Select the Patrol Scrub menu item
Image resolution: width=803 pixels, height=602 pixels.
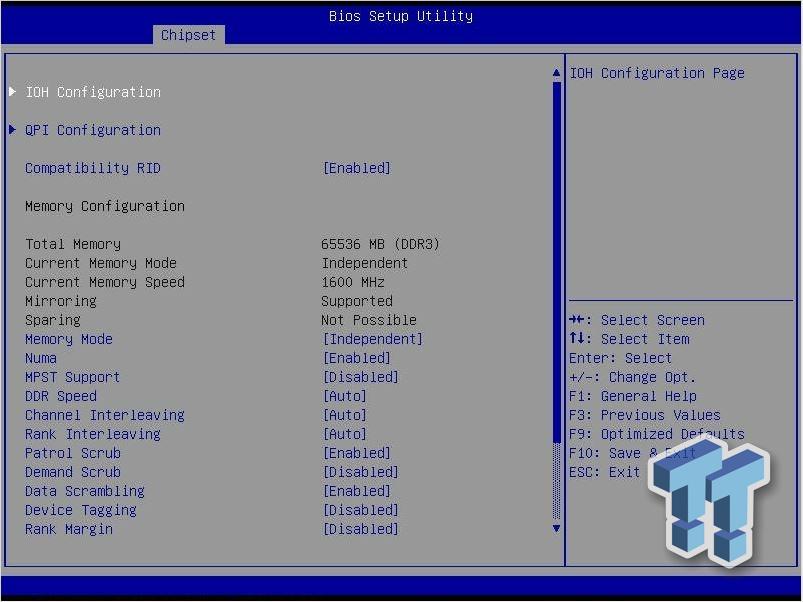point(73,453)
